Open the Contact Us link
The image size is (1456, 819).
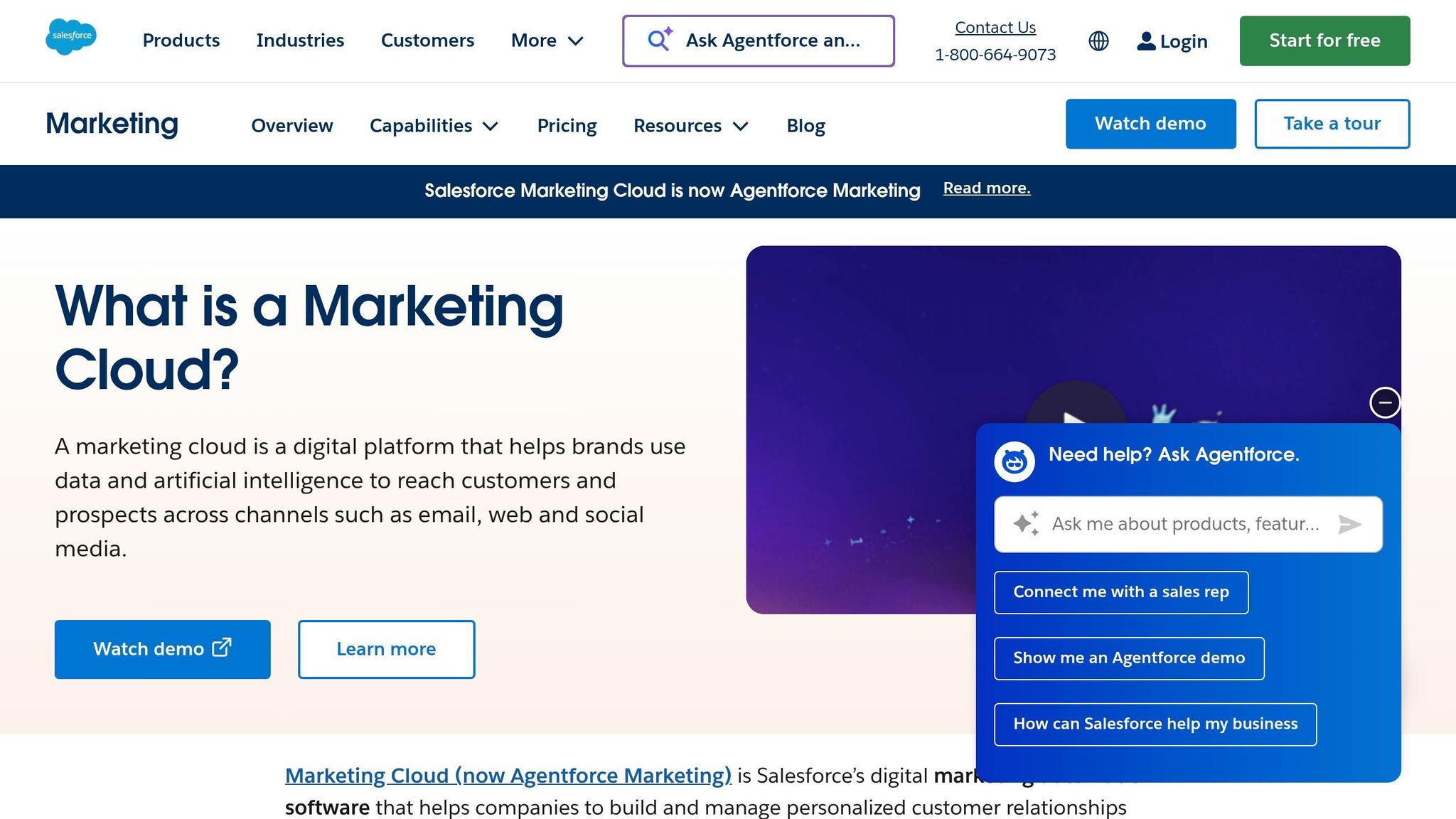pos(995,27)
